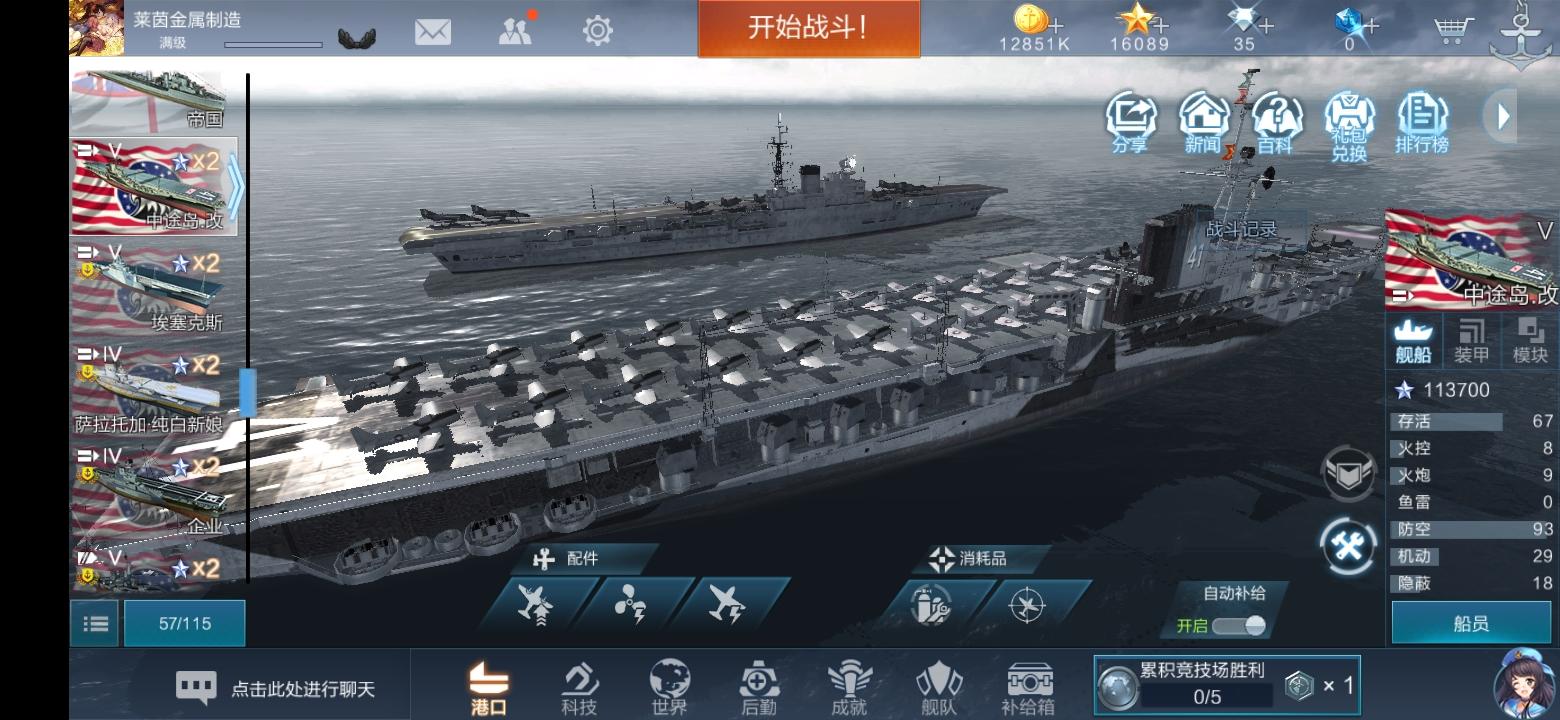Viewport: 1560px width, 720px height.
Task: Open the mail envelope icon
Action: coord(432,31)
